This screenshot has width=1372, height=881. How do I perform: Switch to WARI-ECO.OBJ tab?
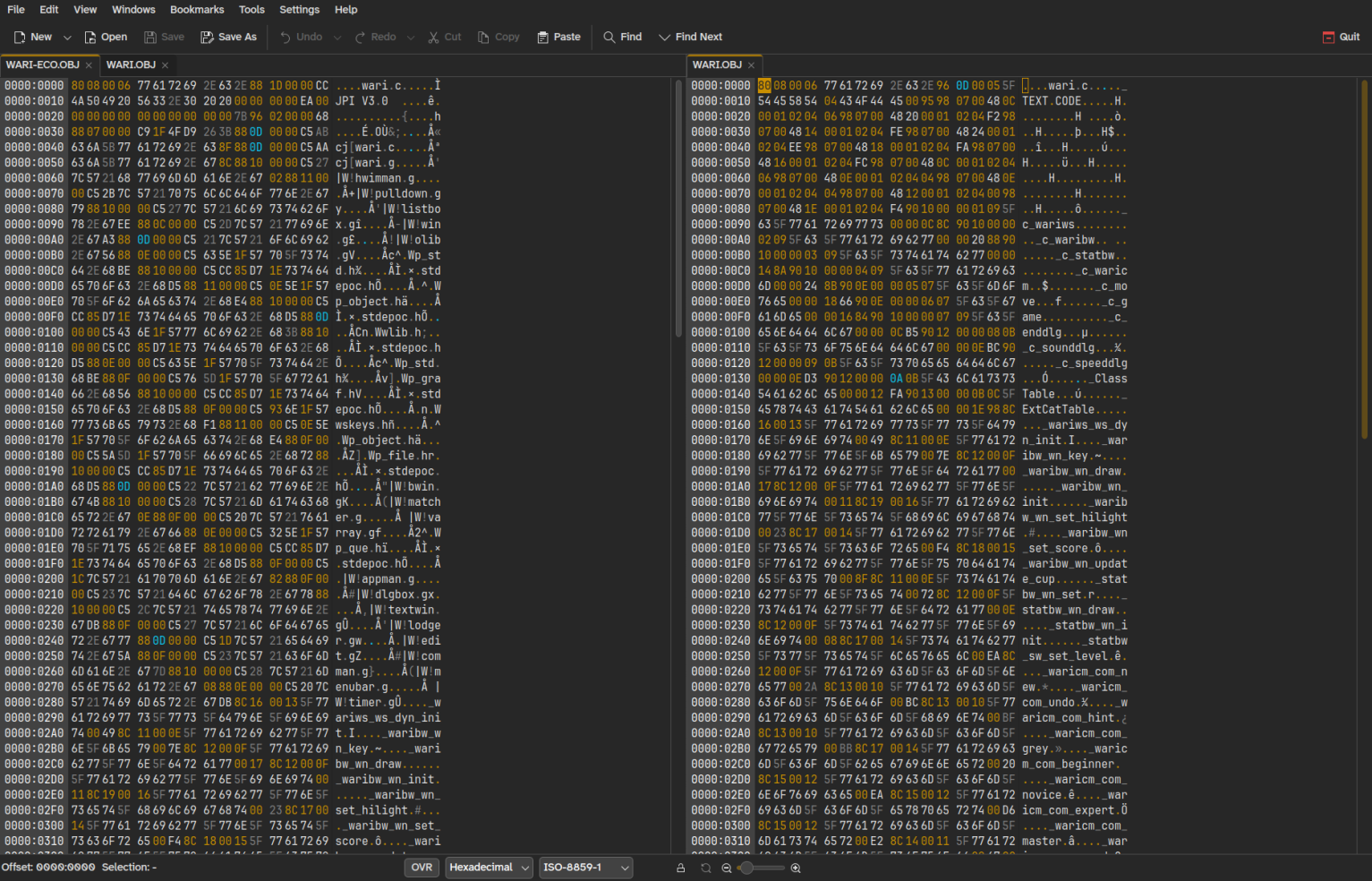(42, 65)
